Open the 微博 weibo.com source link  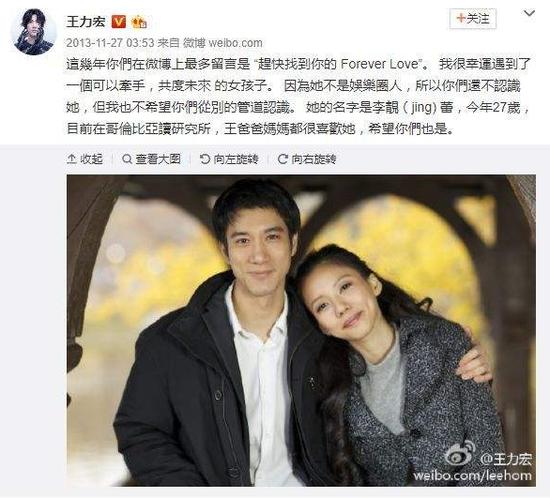coord(223,43)
